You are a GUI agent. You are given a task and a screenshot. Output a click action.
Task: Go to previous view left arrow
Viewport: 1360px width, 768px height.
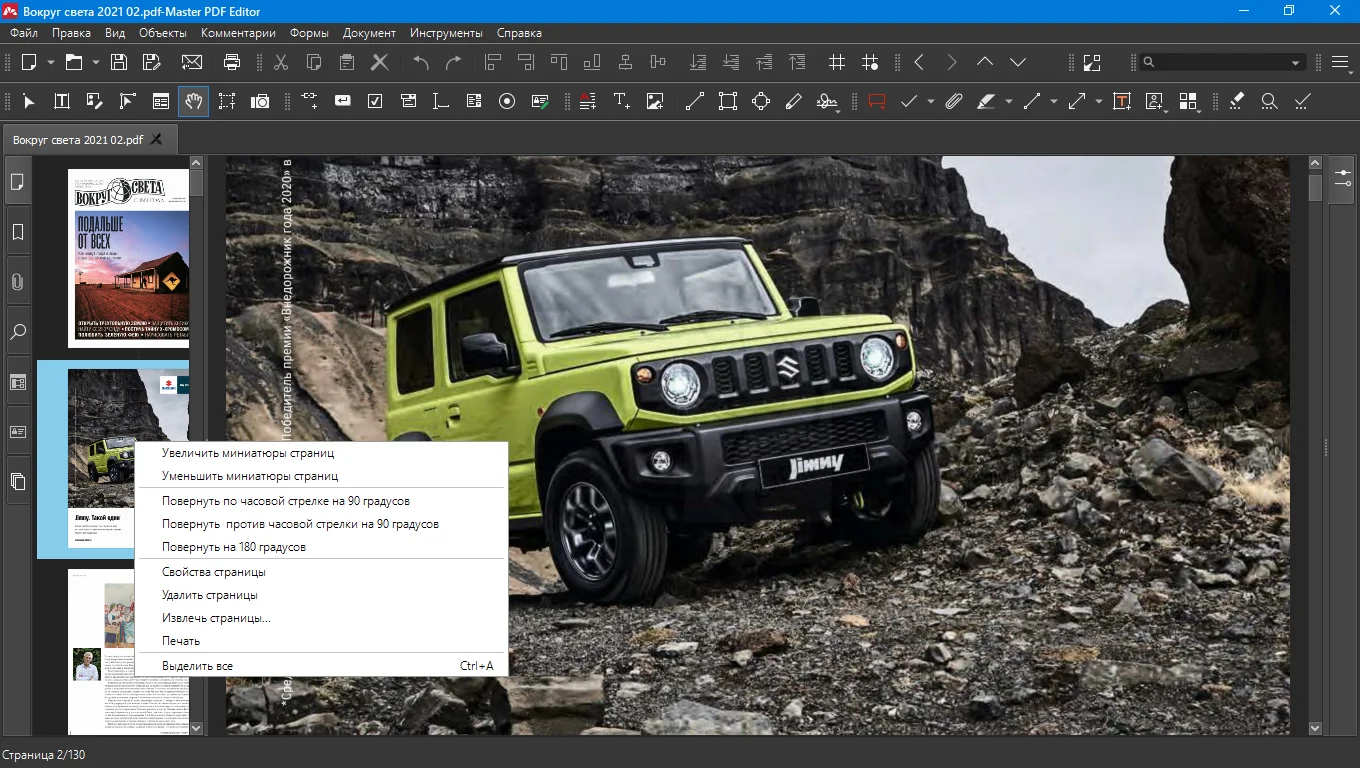tap(919, 62)
